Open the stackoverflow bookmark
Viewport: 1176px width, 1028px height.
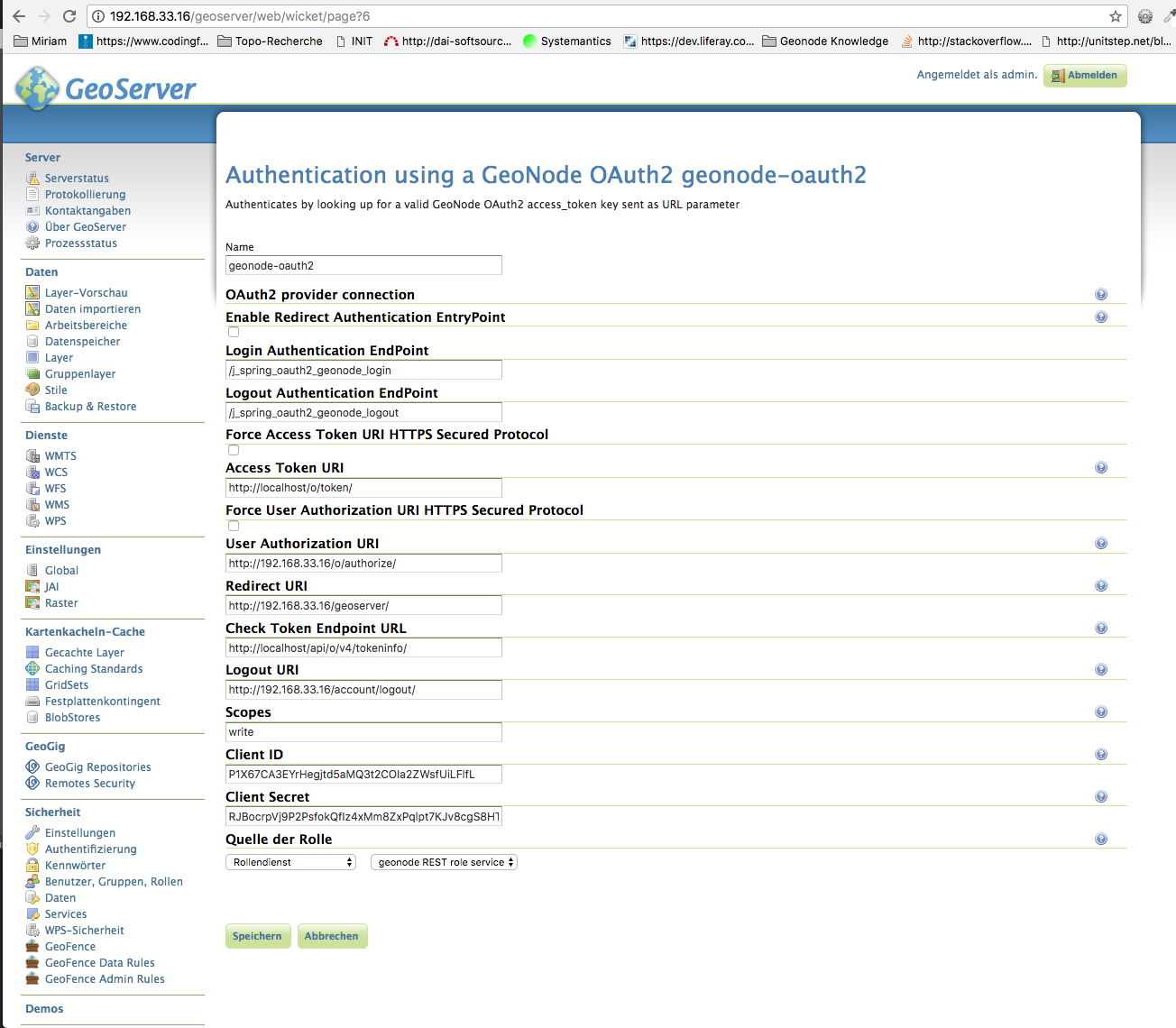(966, 41)
